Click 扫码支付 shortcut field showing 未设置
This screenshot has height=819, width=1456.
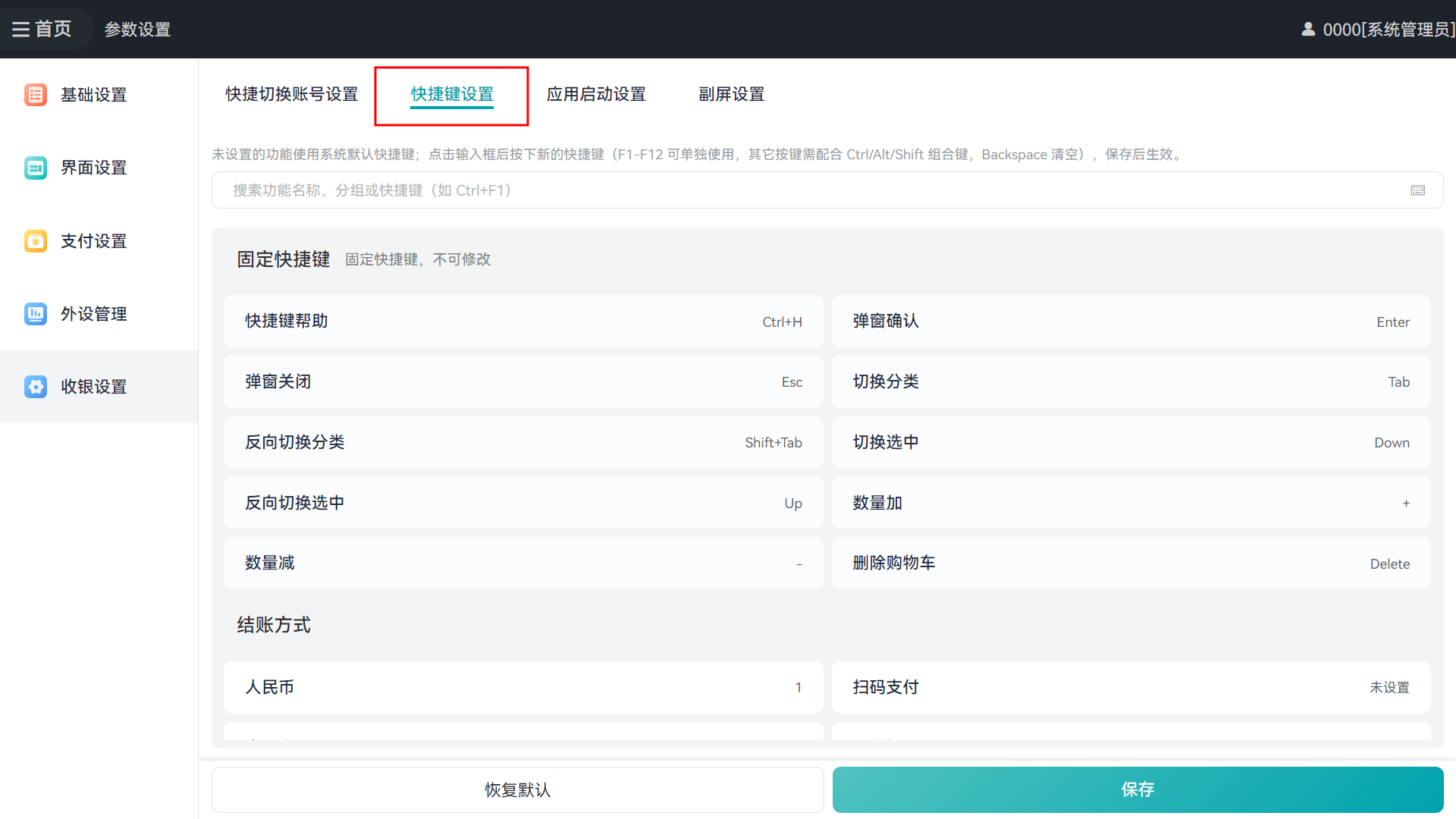coord(1389,687)
